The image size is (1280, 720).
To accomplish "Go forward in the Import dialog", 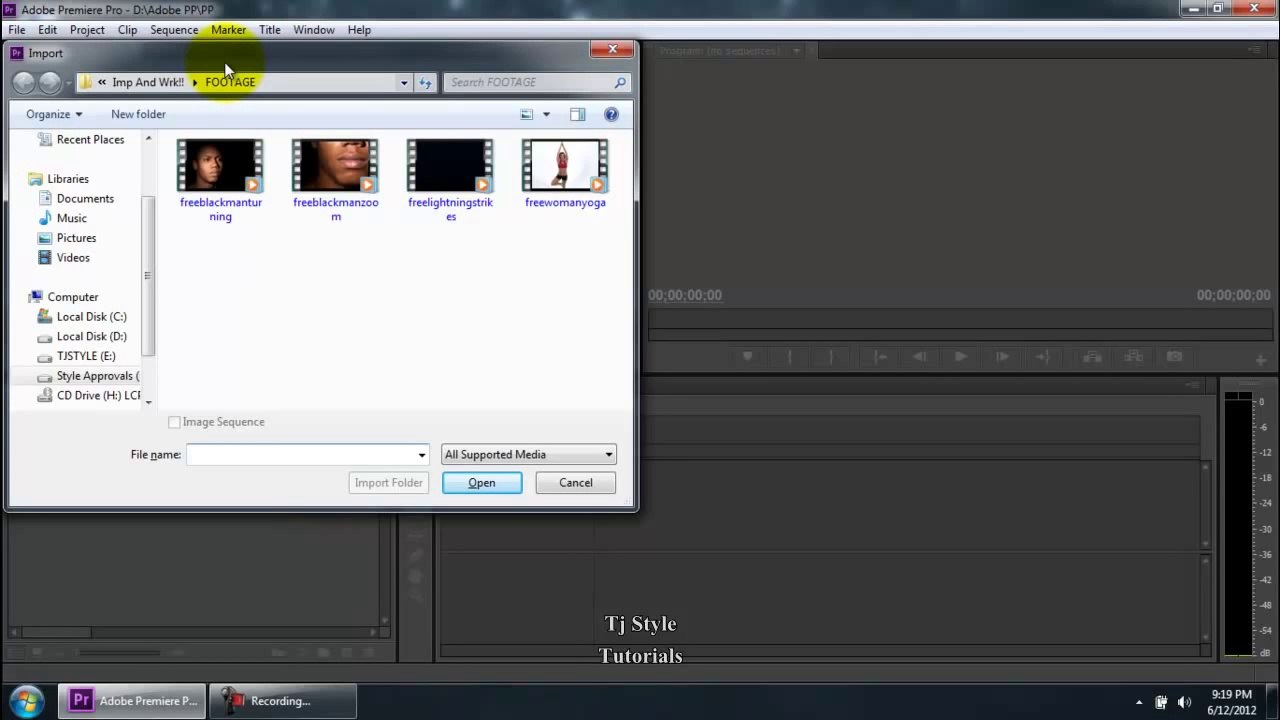I will pyautogui.click(x=49, y=83).
